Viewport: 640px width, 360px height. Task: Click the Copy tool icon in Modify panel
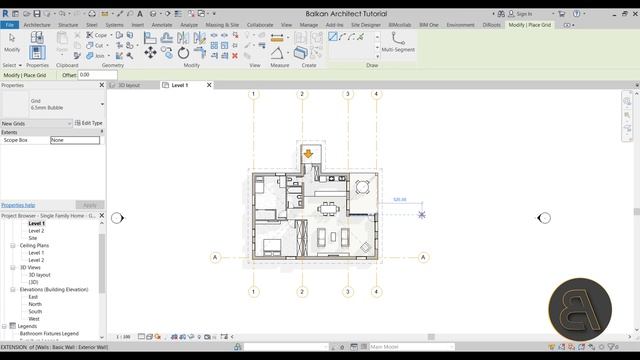click(167, 53)
